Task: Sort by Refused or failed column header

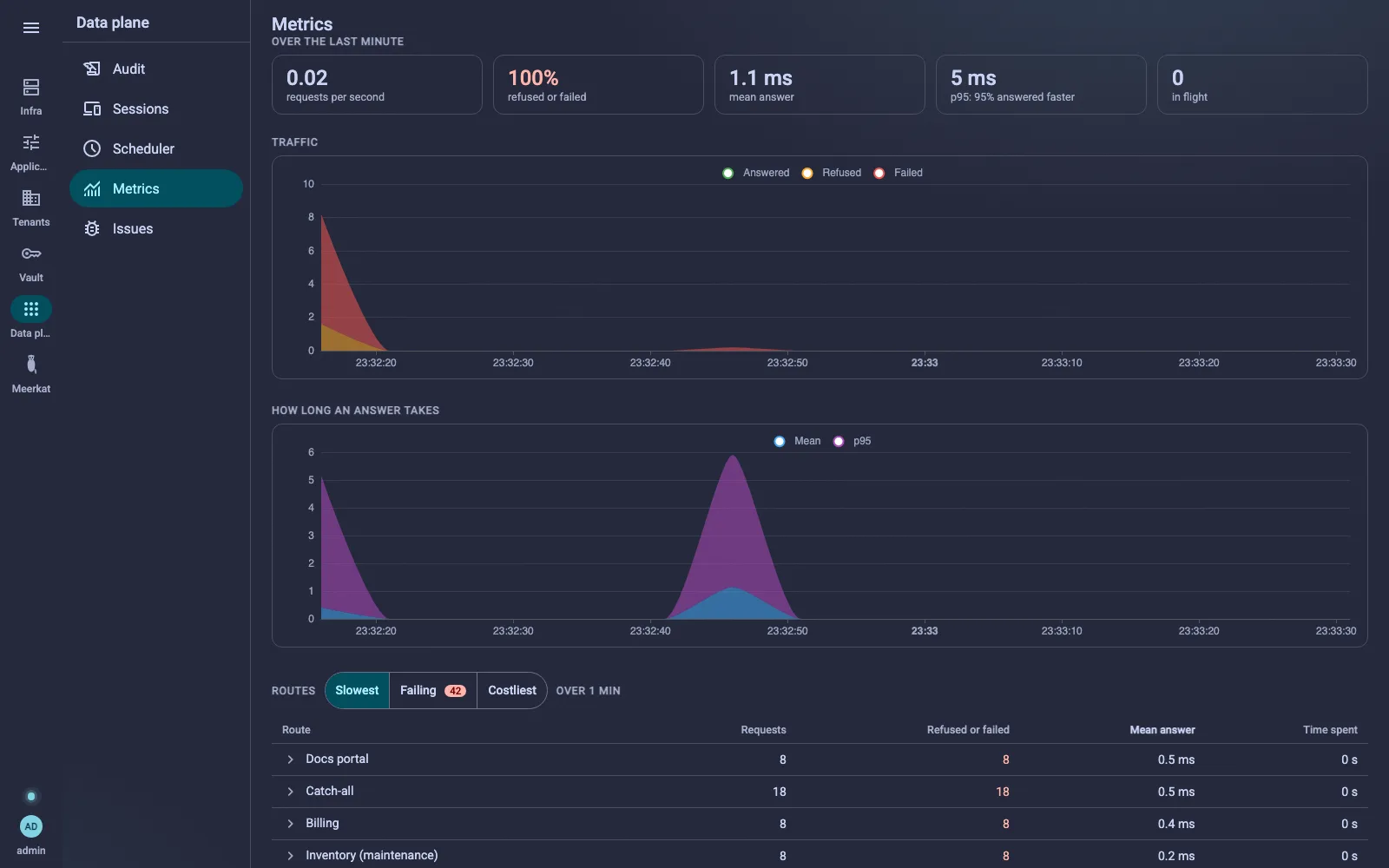Action: 968,730
